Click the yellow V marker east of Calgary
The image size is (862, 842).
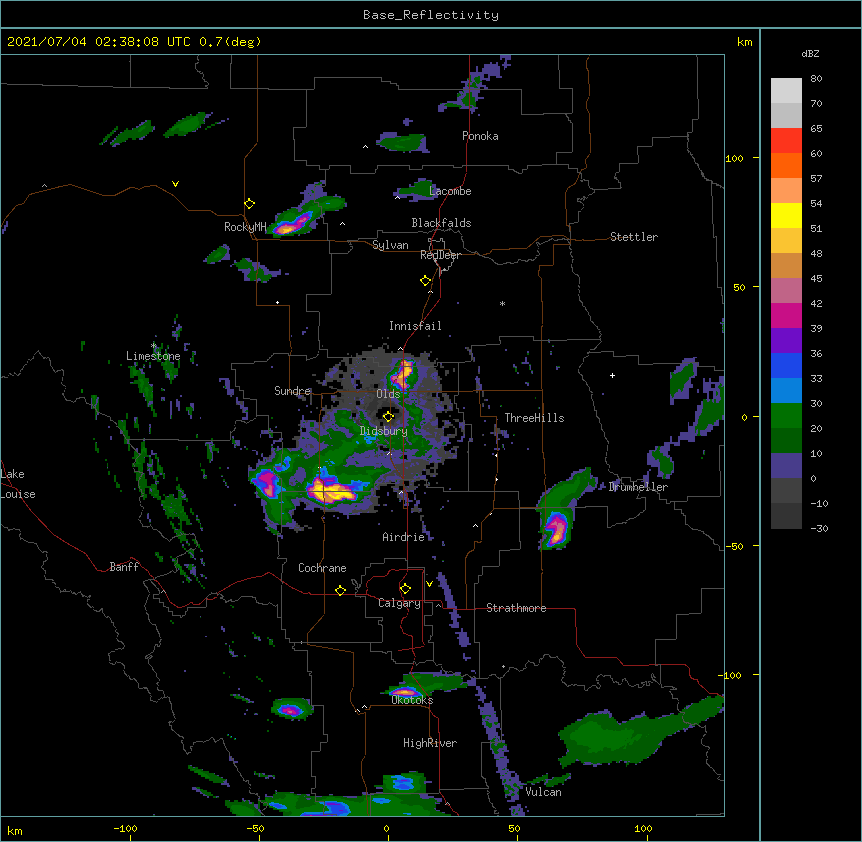pyautogui.click(x=429, y=584)
